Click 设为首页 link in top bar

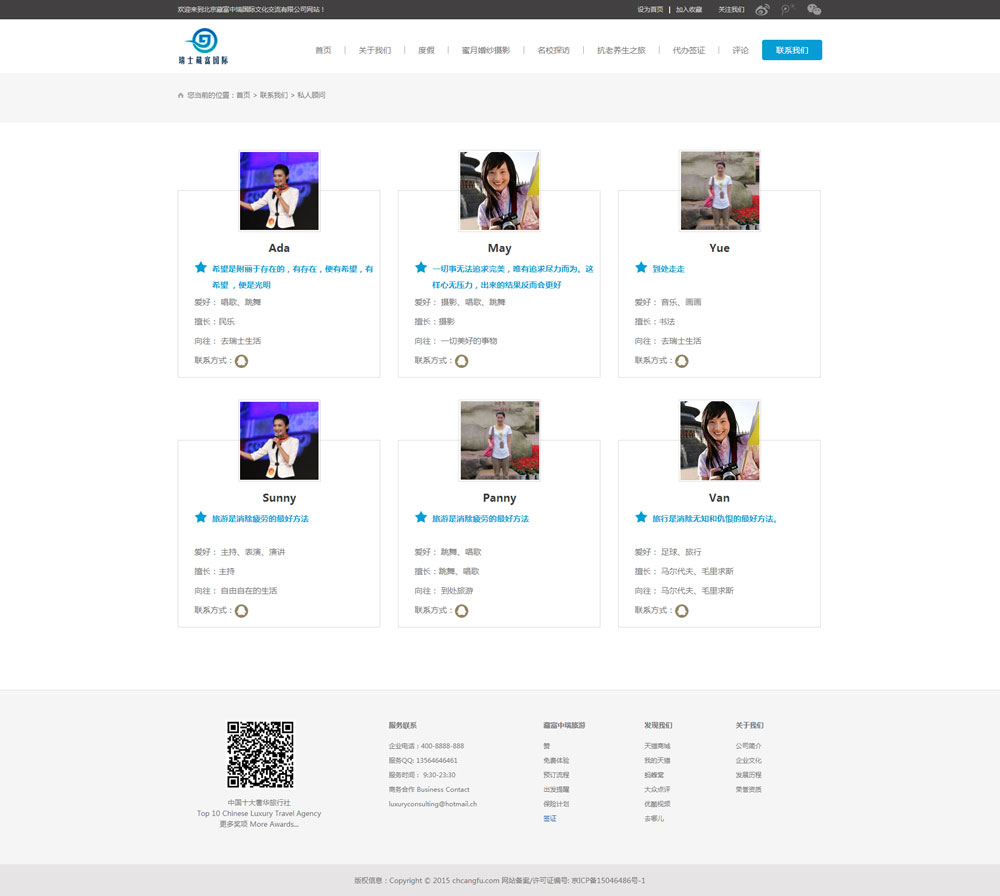click(x=650, y=10)
